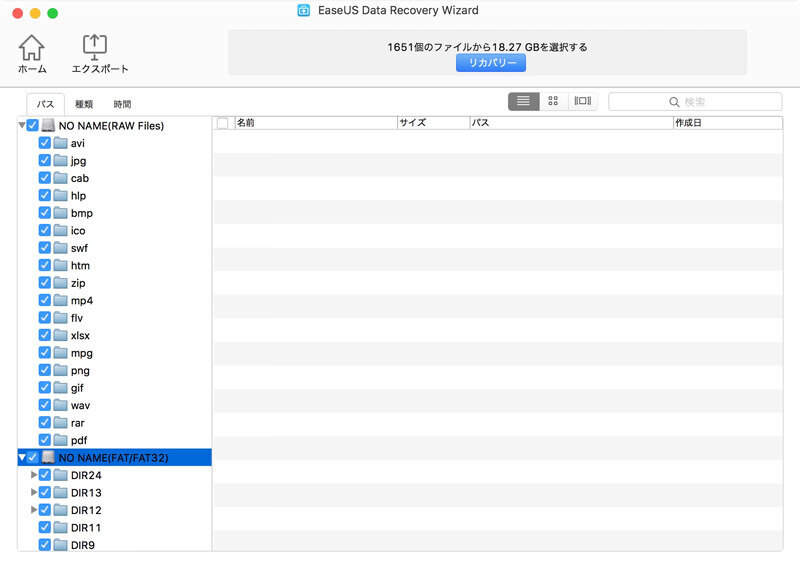Click the zip folder icon
Screen dimensions: 800x568
tap(61, 282)
